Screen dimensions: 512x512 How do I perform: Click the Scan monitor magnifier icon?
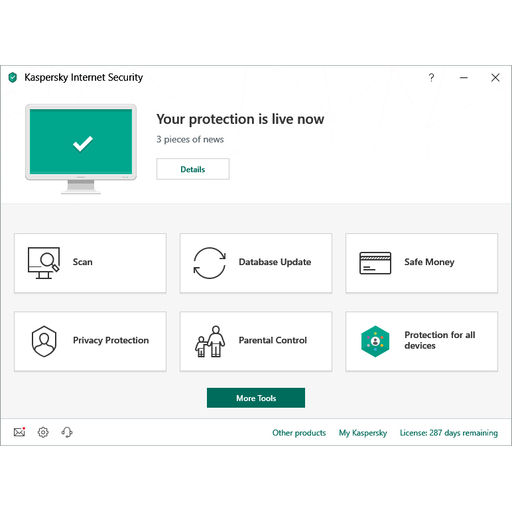pyautogui.click(x=44, y=263)
